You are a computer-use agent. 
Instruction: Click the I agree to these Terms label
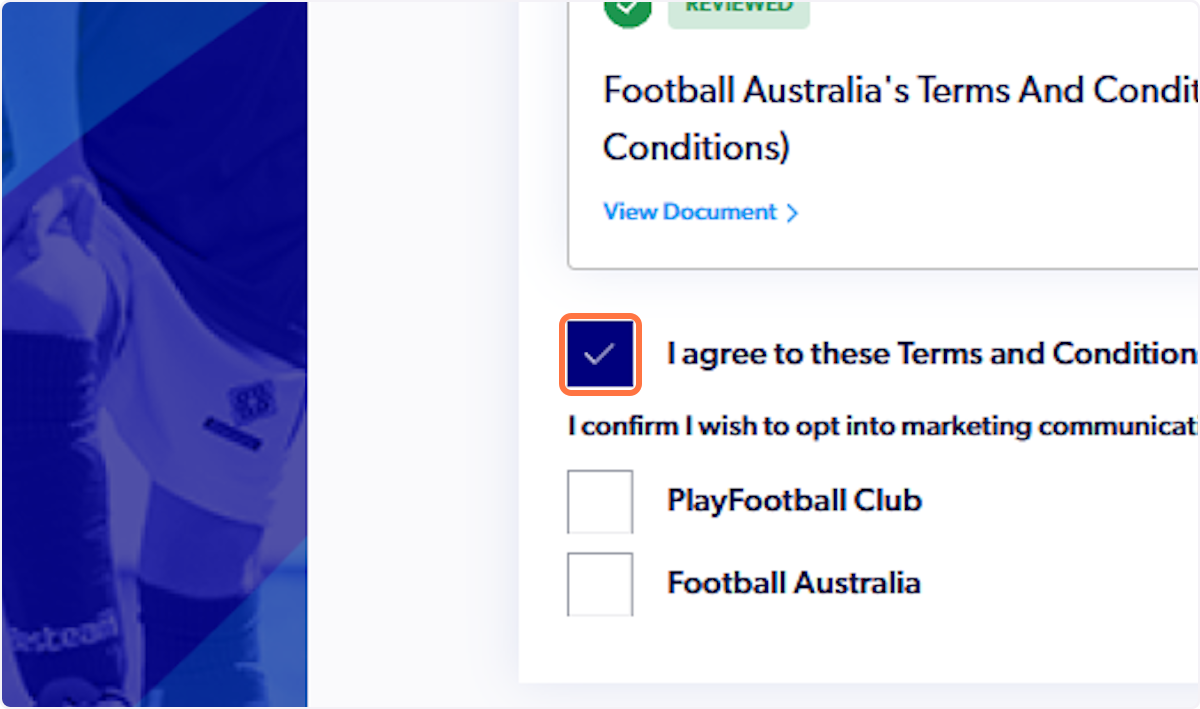pyautogui.click(x=930, y=353)
